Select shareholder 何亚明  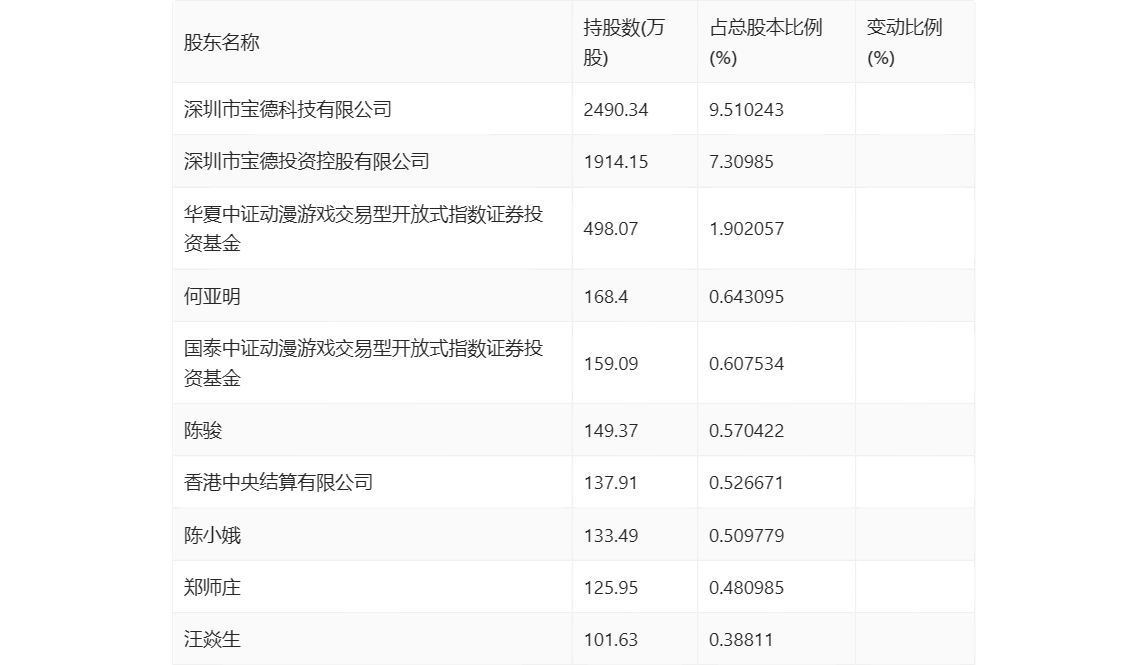pos(212,297)
